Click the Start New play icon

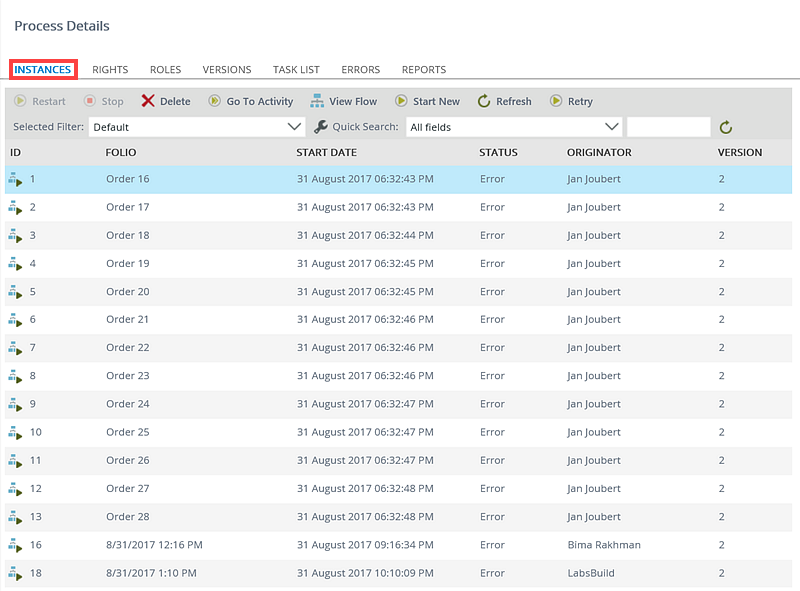[401, 101]
